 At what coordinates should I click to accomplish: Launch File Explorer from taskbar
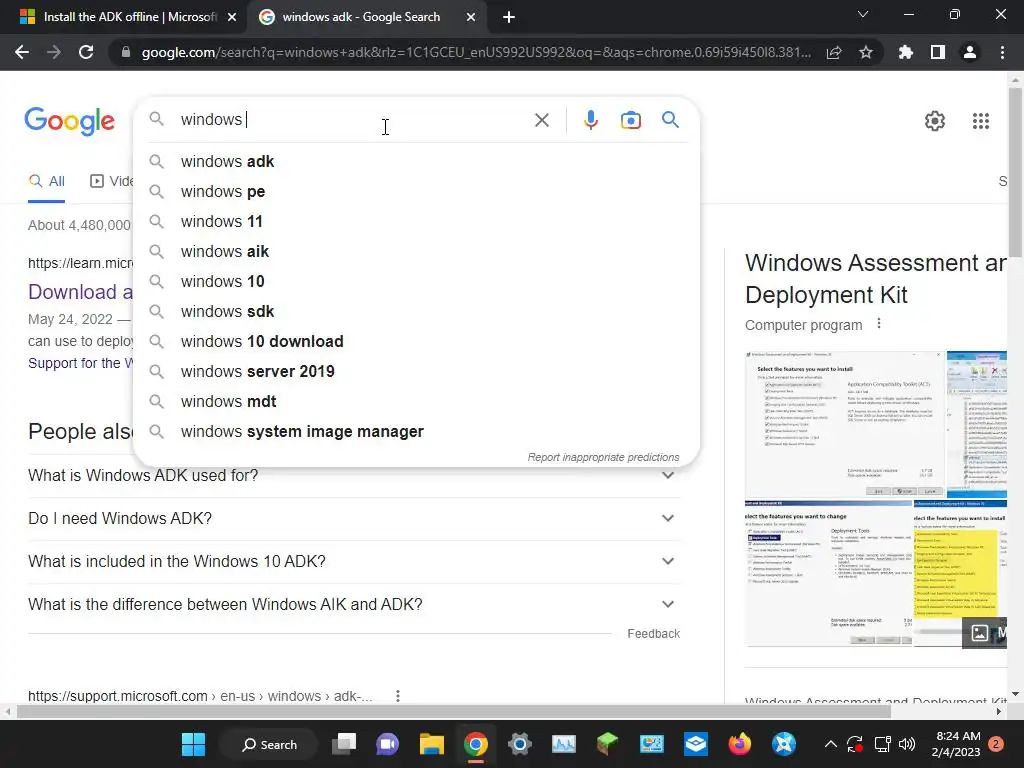click(x=431, y=744)
